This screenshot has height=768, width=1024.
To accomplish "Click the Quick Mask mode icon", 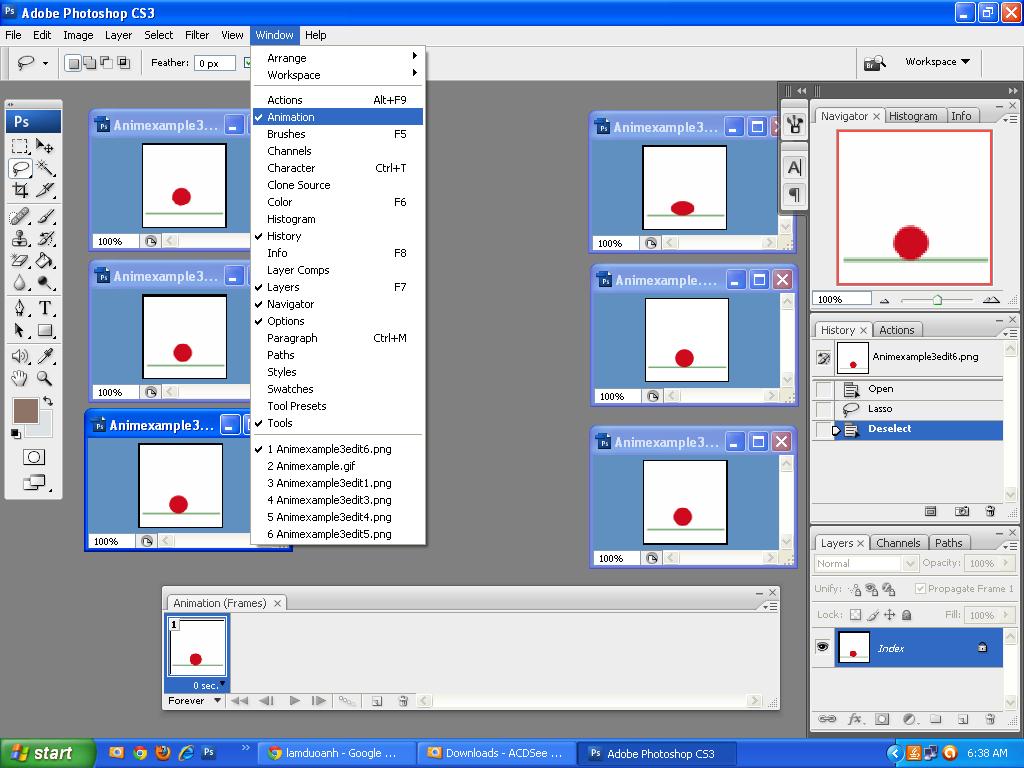I will (34, 457).
